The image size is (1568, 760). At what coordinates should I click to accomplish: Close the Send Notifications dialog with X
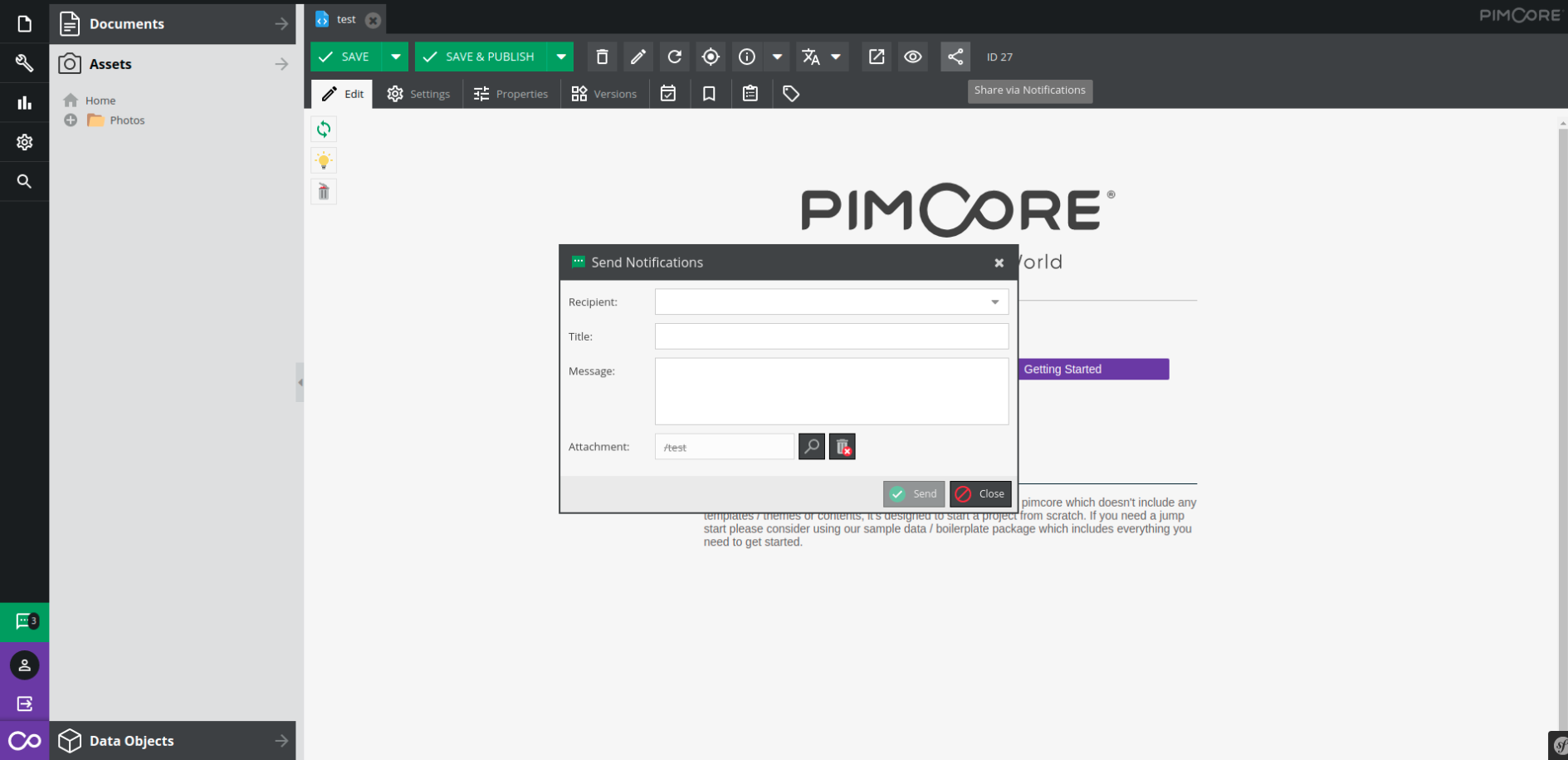[999, 262]
